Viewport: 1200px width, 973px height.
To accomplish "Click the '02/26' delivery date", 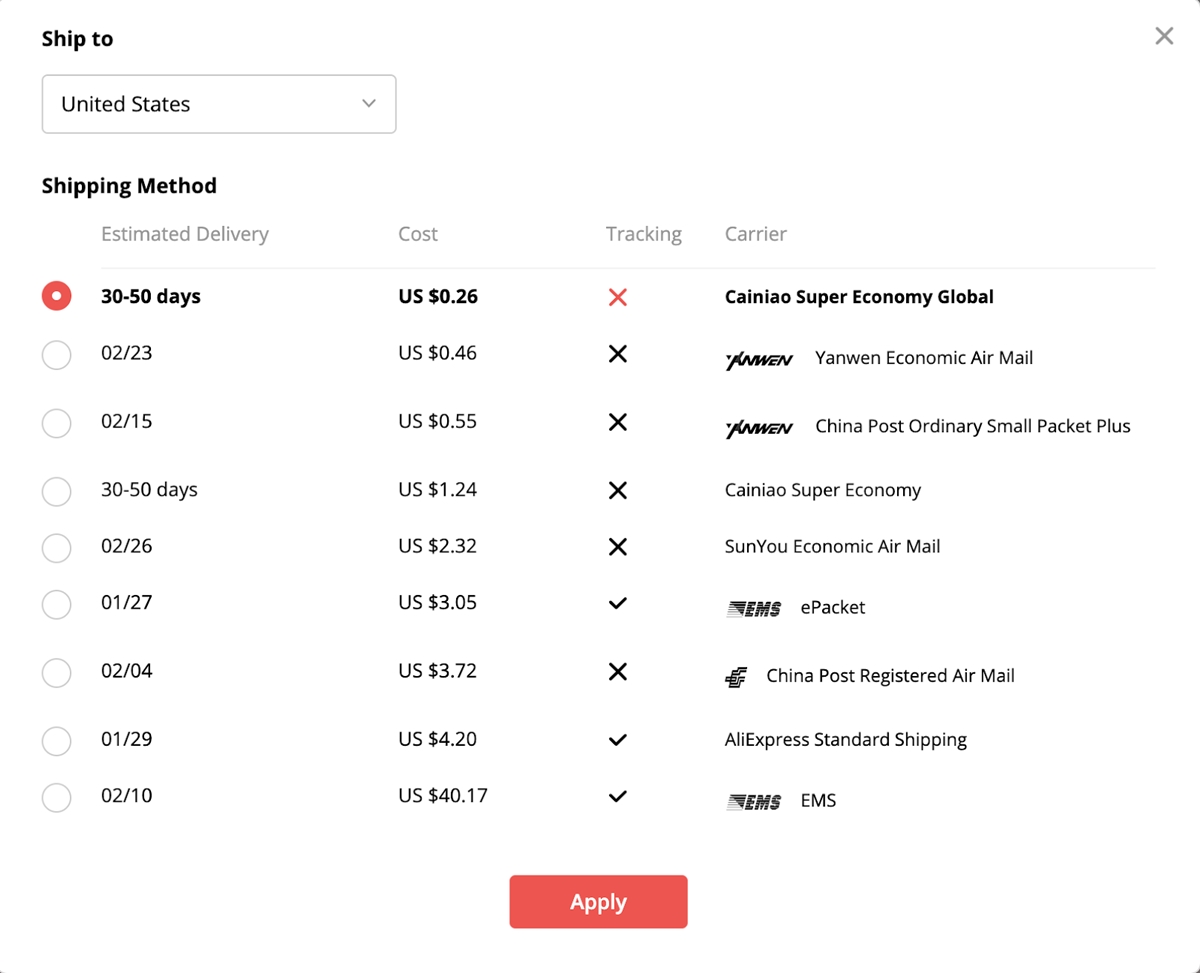I will point(127,546).
